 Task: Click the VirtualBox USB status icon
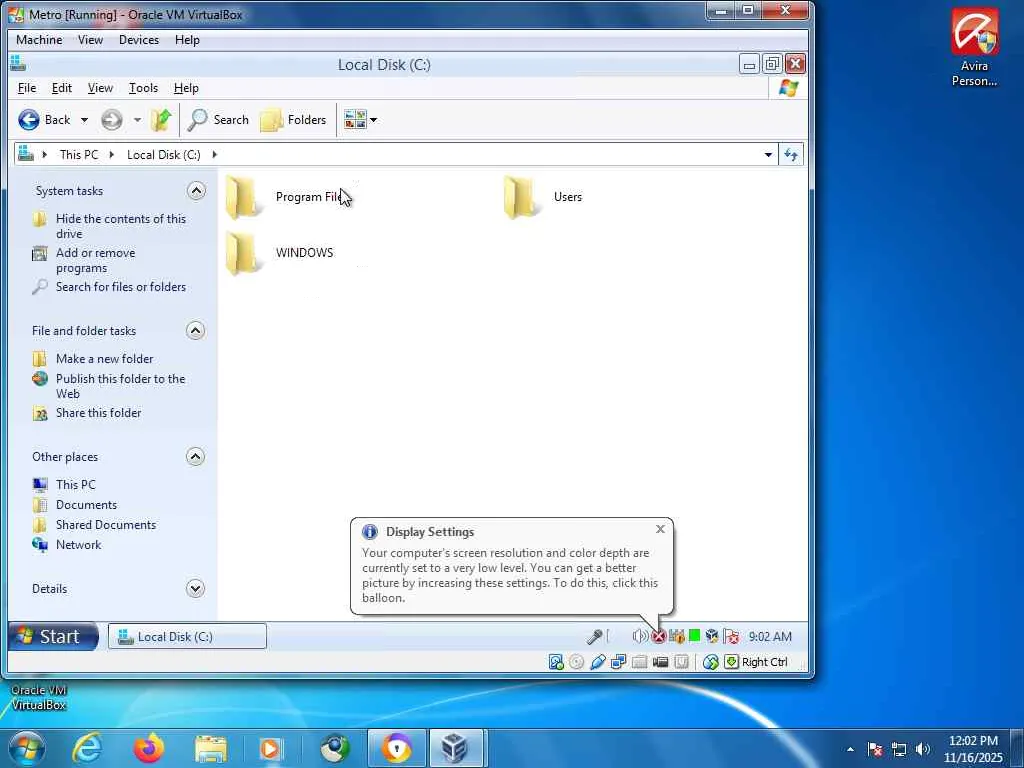(597, 662)
